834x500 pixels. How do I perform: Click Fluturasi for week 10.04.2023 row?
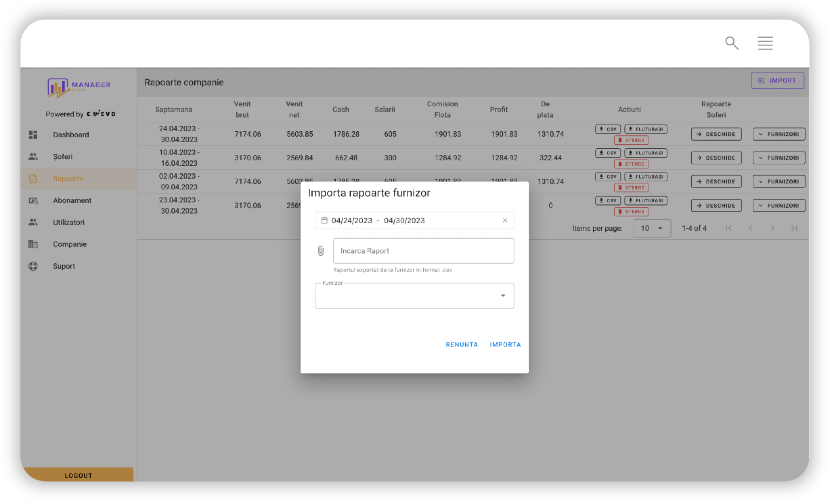click(646, 153)
